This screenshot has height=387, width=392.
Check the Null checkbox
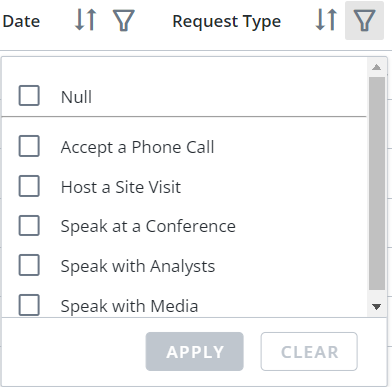tap(29, 96)
